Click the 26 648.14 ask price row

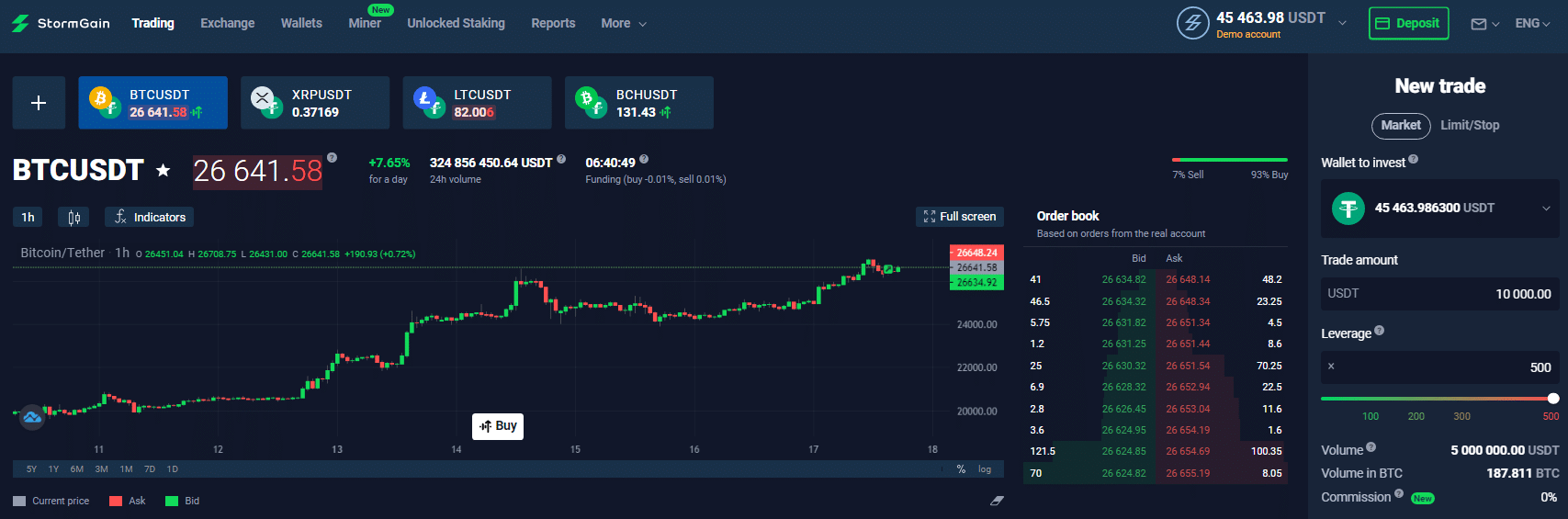pos(1222,279)
